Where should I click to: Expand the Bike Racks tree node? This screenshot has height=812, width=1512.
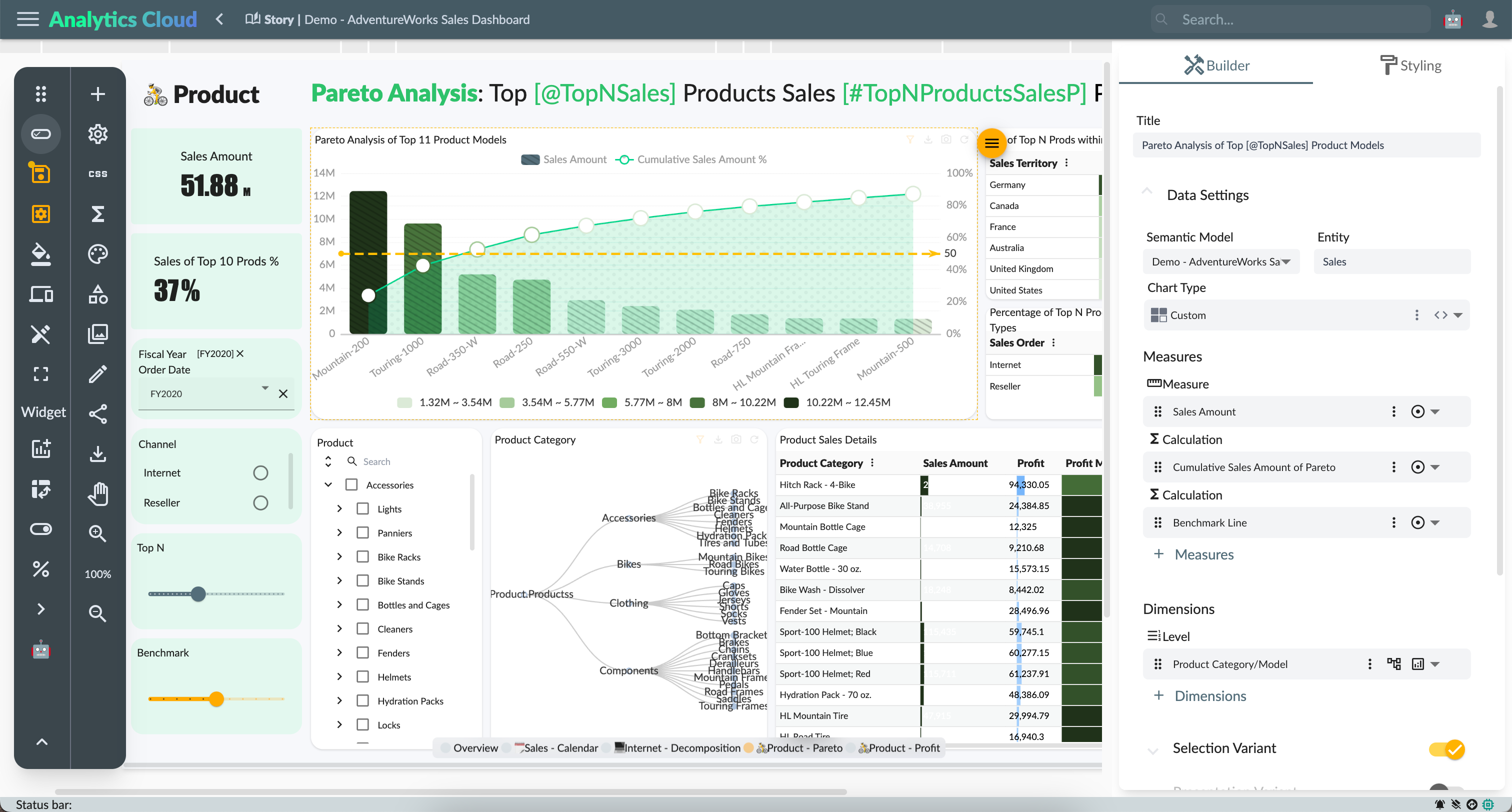coord(339,557)
